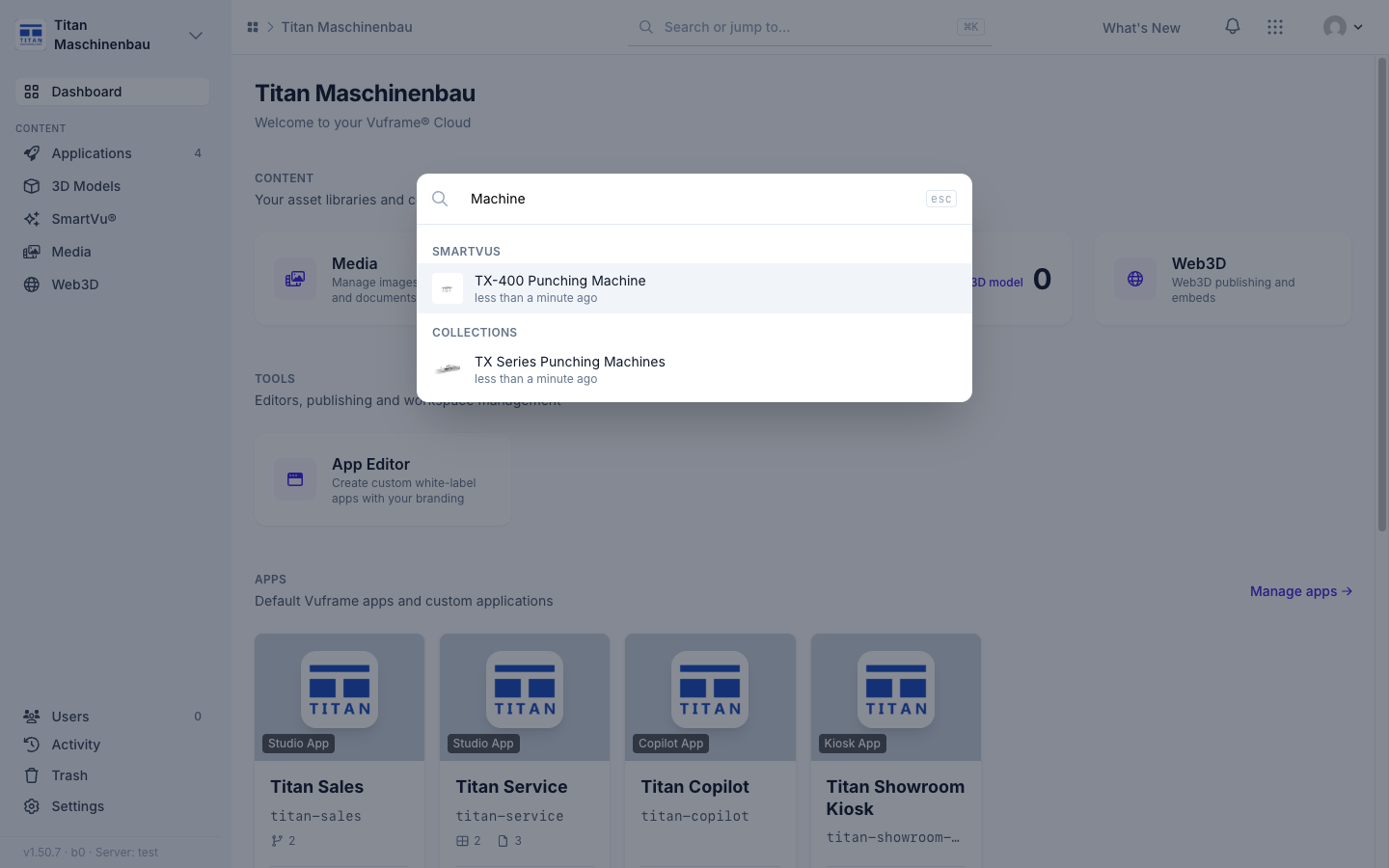Open the Titan Copilot app thumbnail
The image size is (1389, 868).
pos(710,697)
